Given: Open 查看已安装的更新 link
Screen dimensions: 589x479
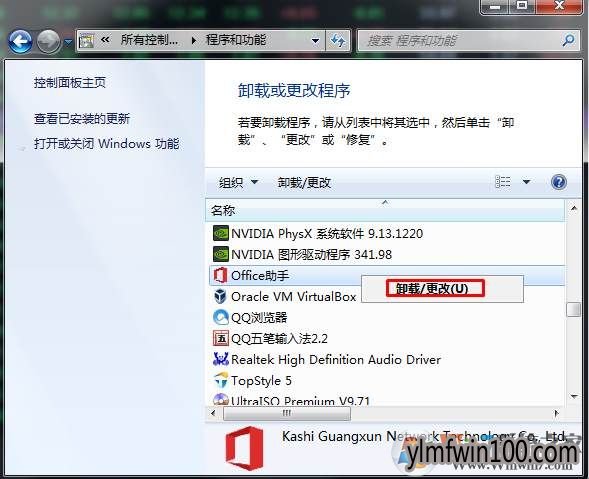Looking at the screenshot, I should [82, 119].
